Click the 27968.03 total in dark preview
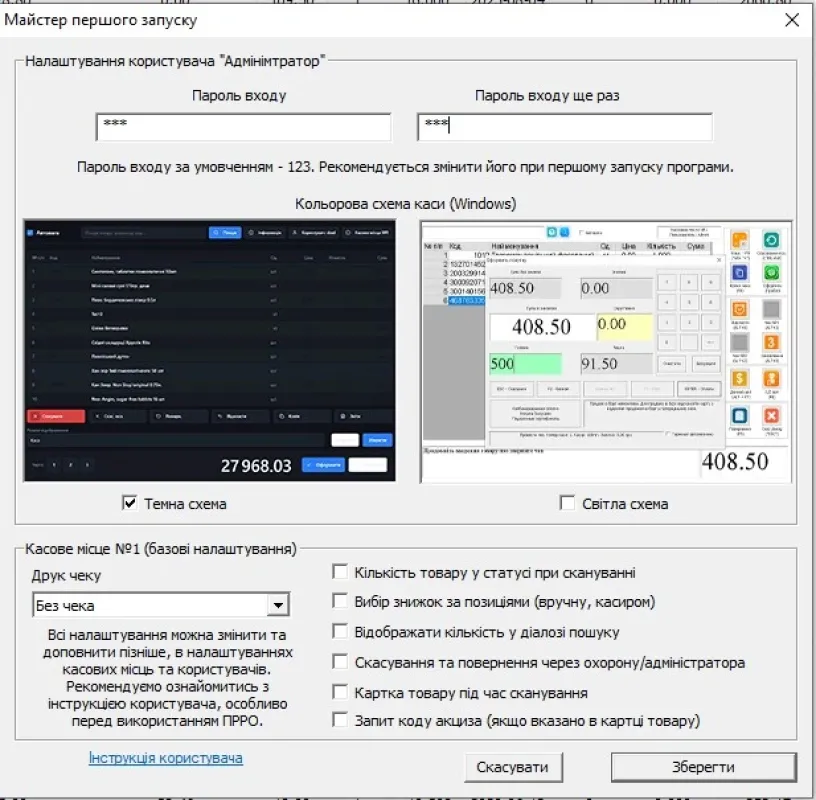This screenshot has height=800, width=816. (256, 466)
